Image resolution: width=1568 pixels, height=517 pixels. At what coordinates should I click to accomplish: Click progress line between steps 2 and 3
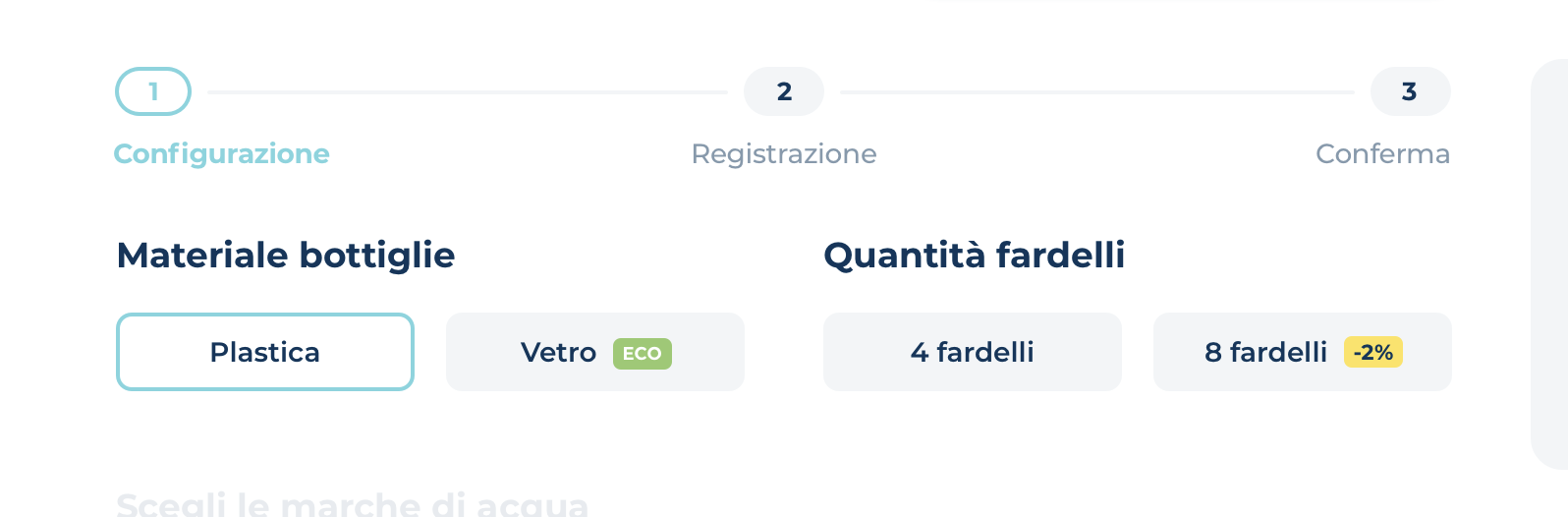(x=1097, y=91)
